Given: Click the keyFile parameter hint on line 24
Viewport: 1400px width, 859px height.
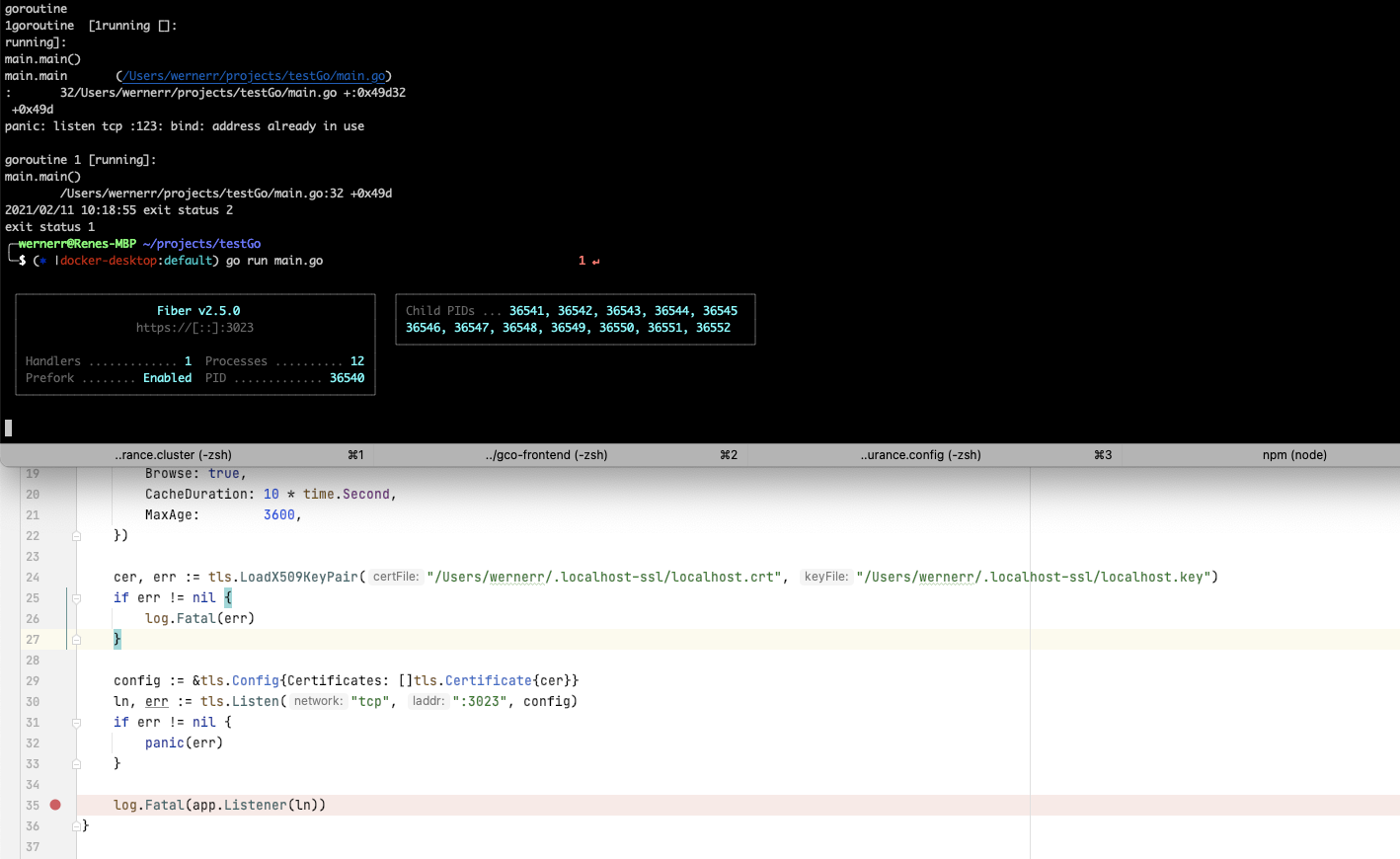Looking at the screenshot, I should click(826, 577).
